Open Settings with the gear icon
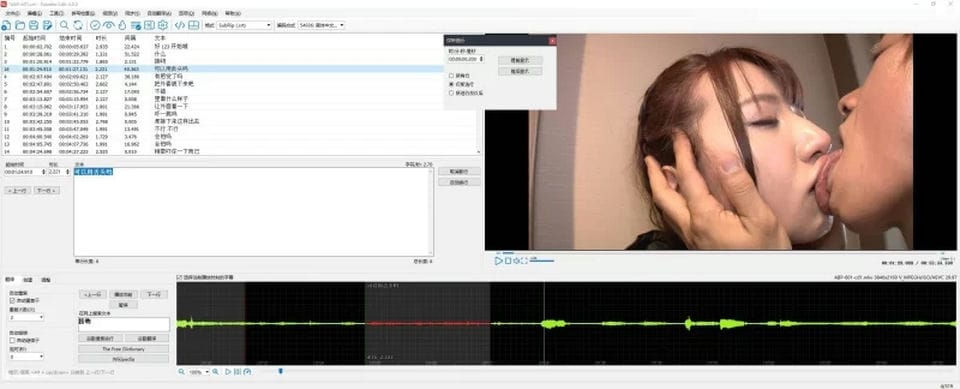The image size is (960, 389). coord(163,25)
